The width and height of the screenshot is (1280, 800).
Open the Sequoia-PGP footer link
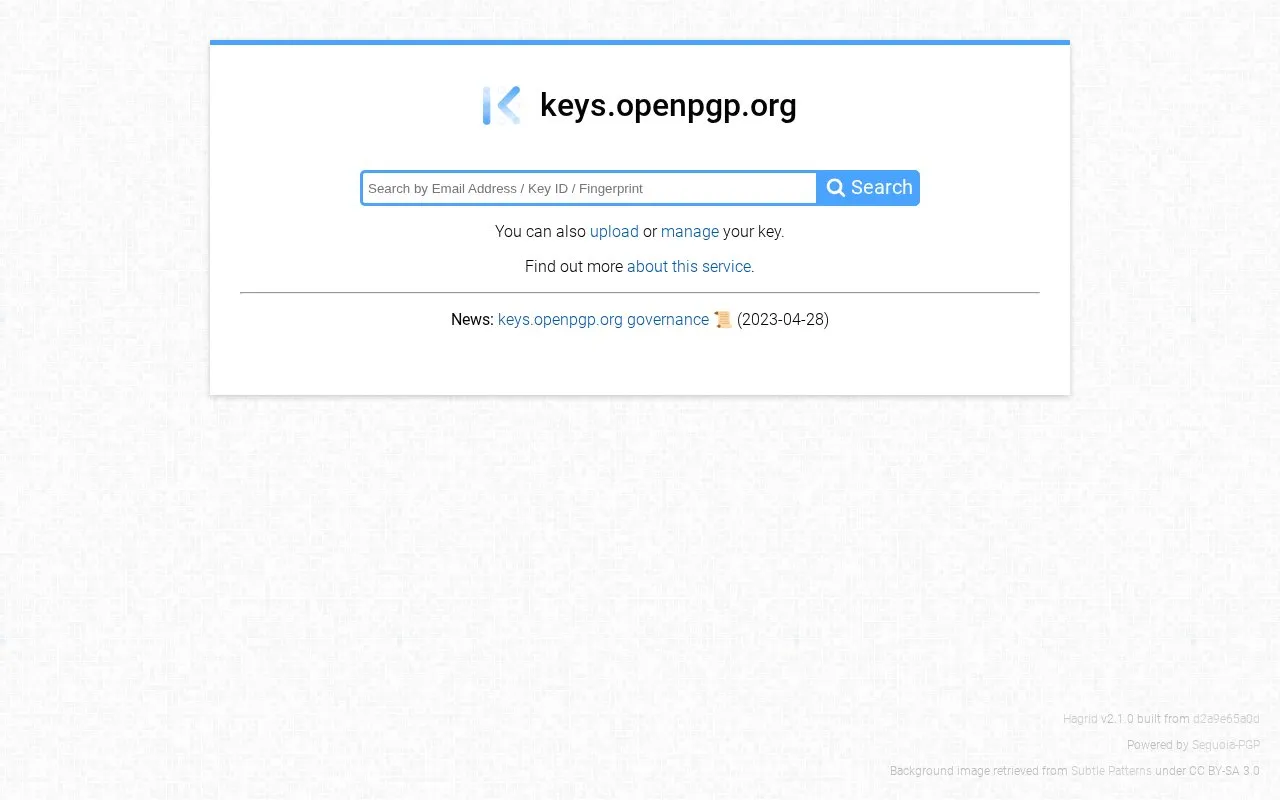pyautogui.click(x=1226, y=745)
